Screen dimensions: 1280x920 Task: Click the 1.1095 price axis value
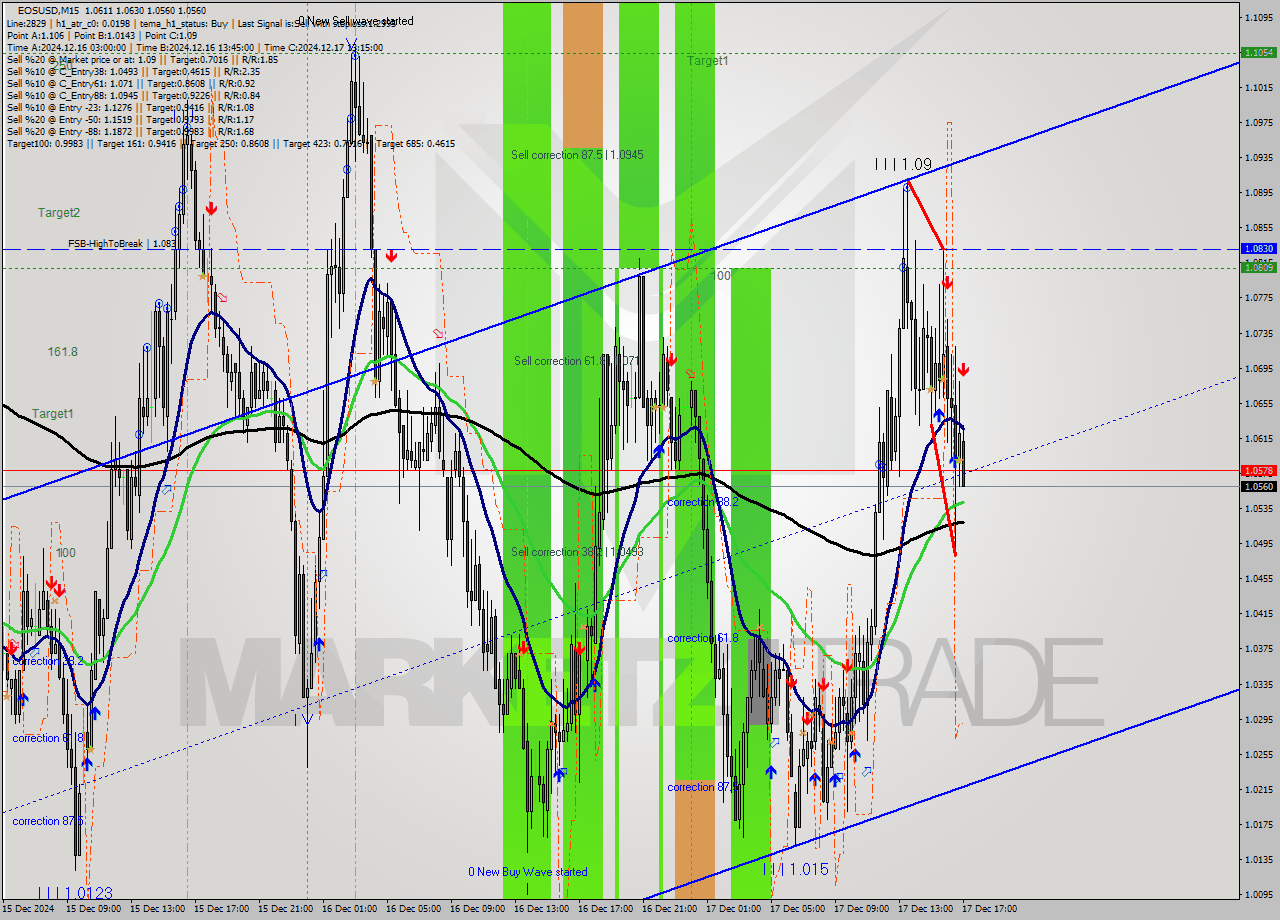point(1258,17)
